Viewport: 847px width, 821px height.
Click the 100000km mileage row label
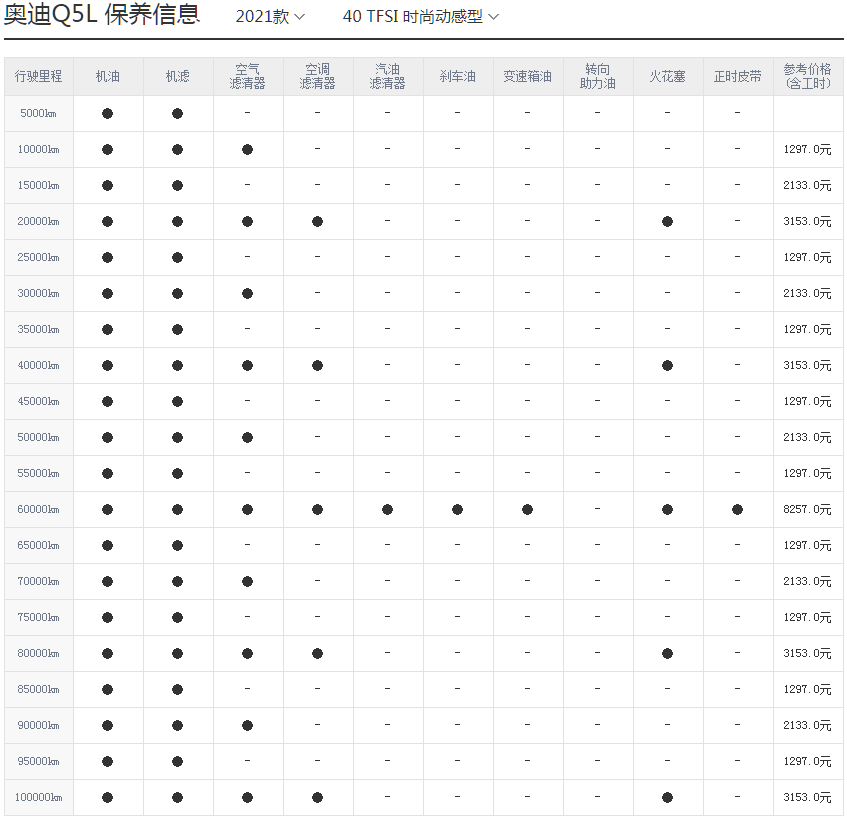coord(38,798)
